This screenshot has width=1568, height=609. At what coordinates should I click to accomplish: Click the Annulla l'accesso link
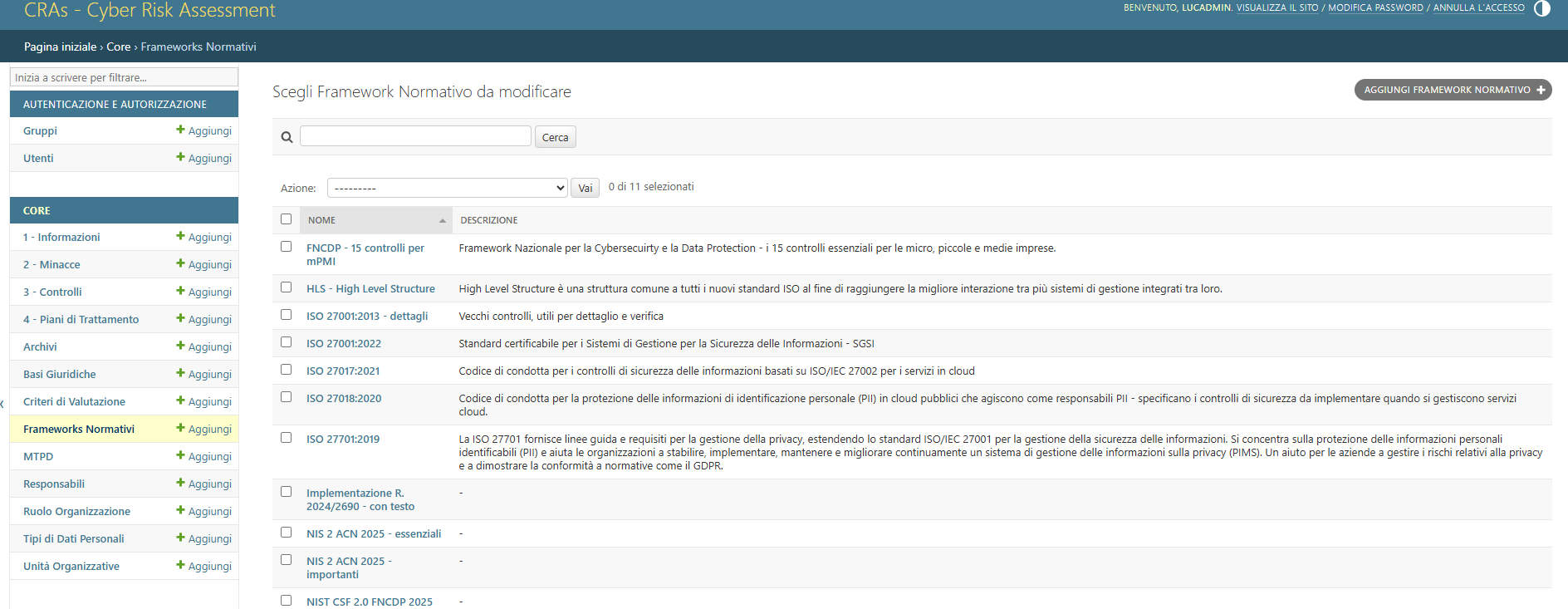pos(1478,7)
